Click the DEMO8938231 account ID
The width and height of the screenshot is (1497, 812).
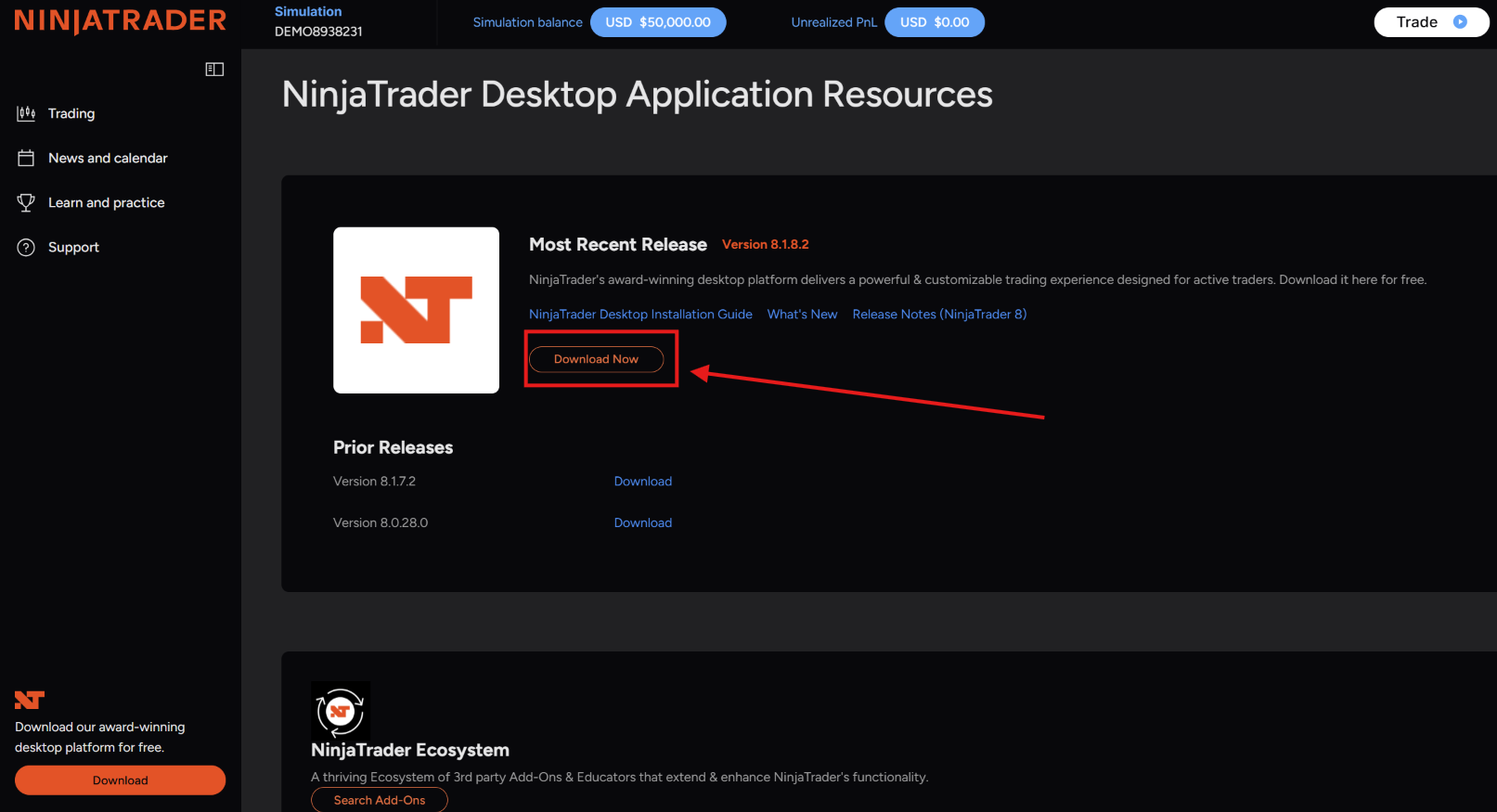click(318, 32)
